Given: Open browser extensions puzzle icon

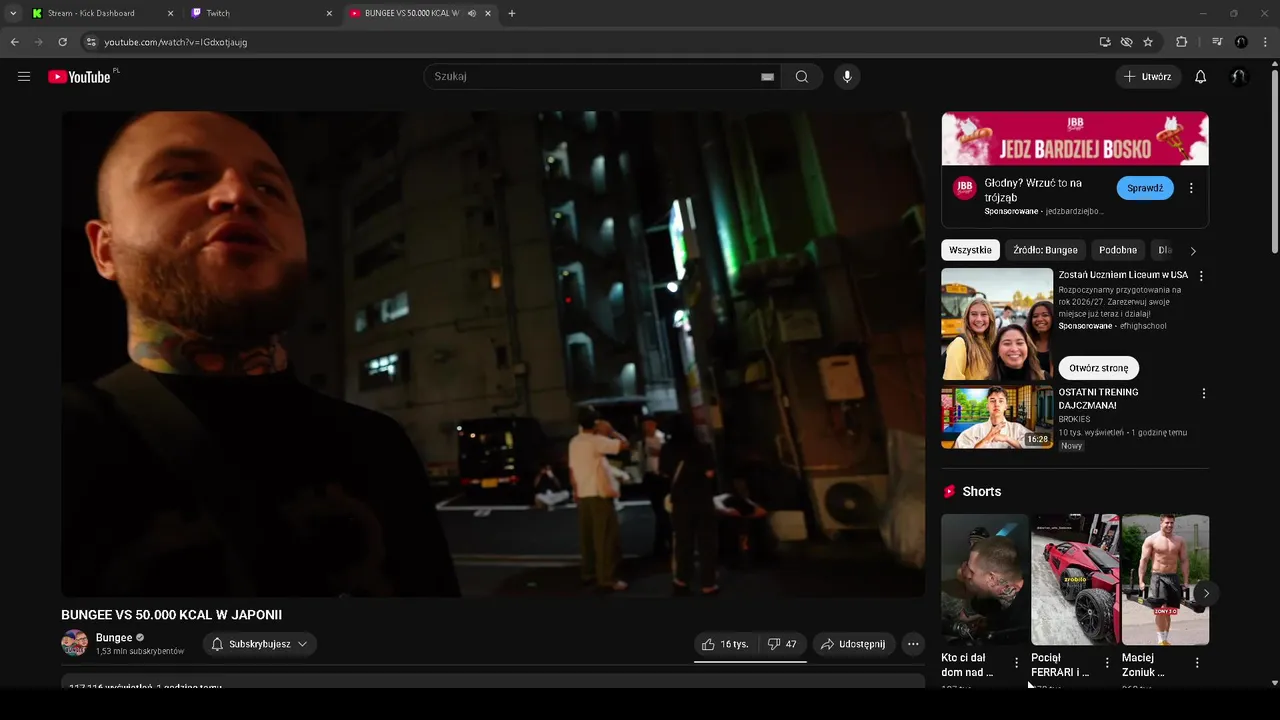Looking at the screenshot, I should (x=1181, y=42).
